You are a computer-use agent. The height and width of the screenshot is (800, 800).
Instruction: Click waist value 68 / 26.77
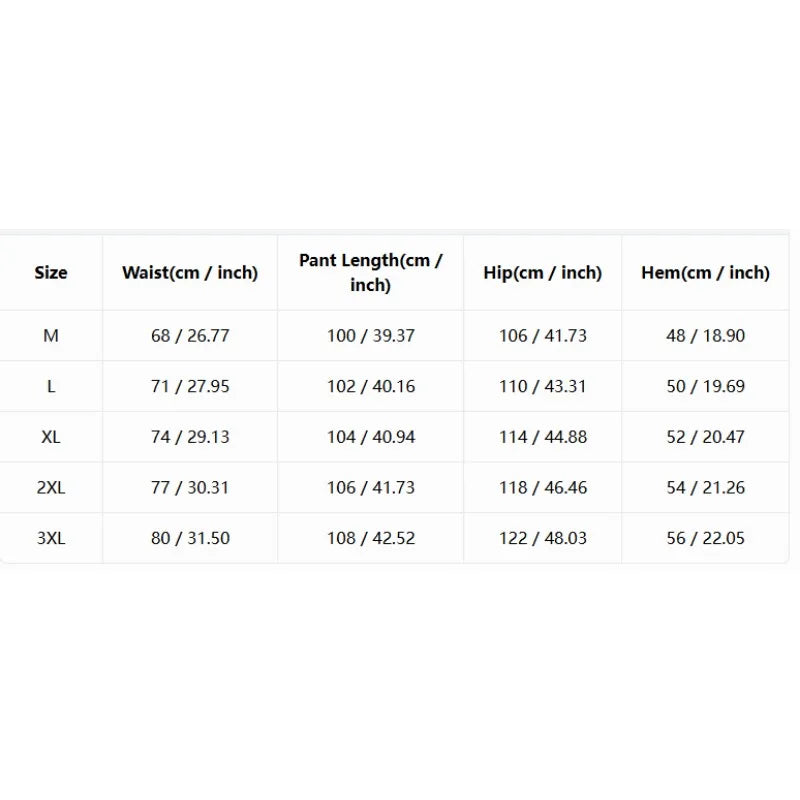tap(190, 336)
